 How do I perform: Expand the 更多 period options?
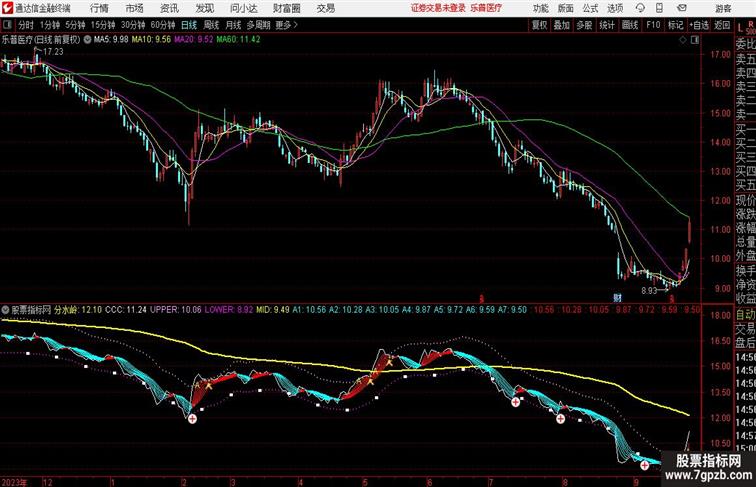coord(287,25)
